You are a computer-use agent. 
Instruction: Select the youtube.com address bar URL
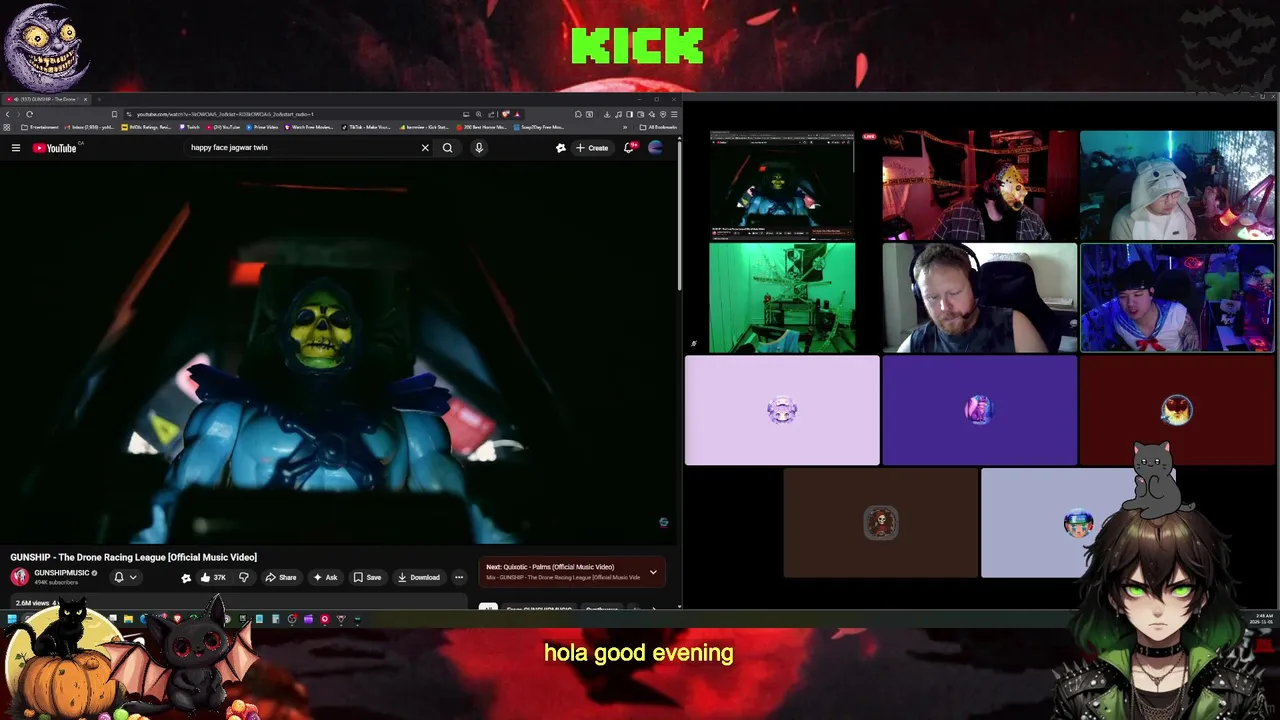pyautogui.click(x=225, y=114)
